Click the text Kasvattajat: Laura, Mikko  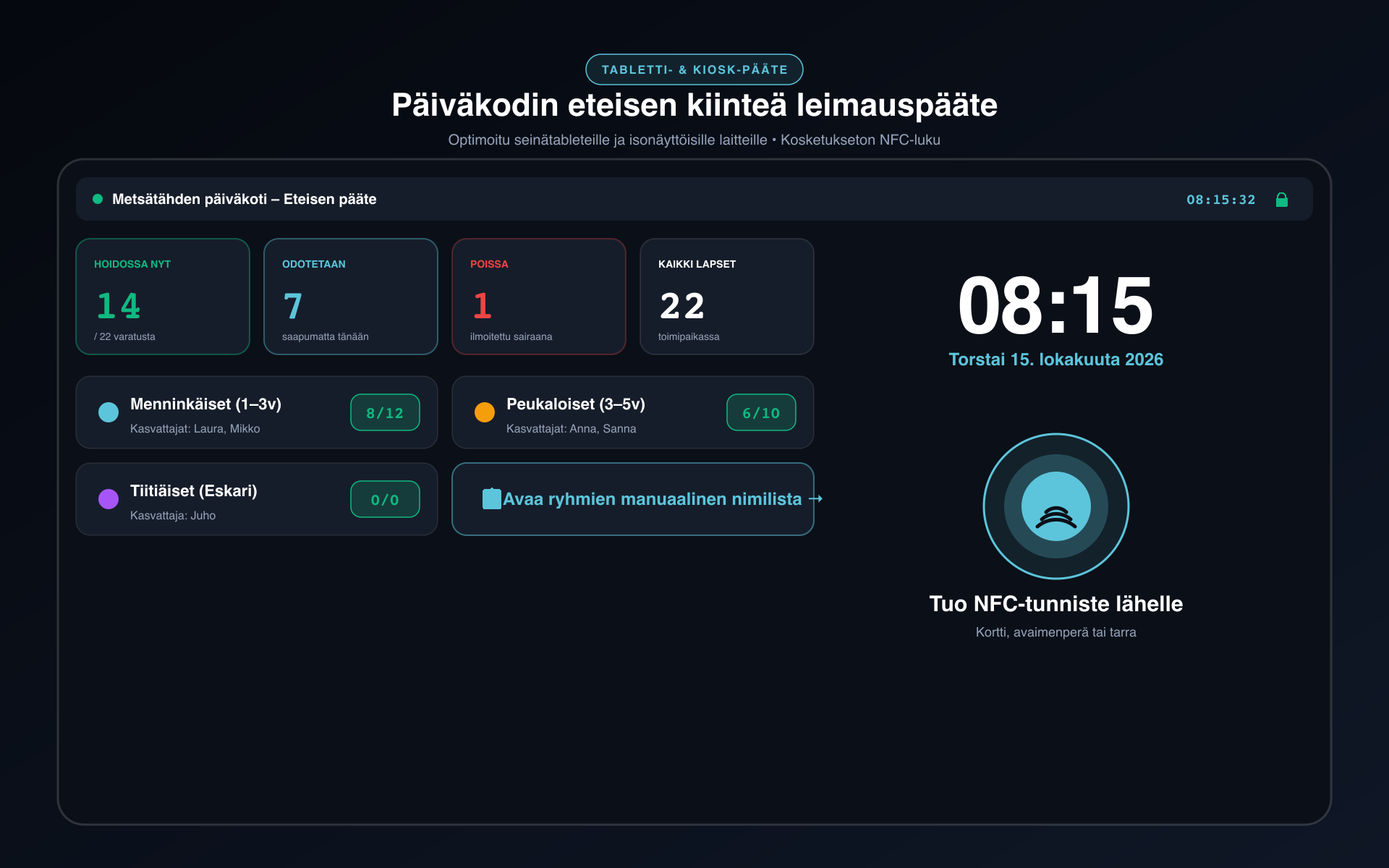tap(195, 429)
